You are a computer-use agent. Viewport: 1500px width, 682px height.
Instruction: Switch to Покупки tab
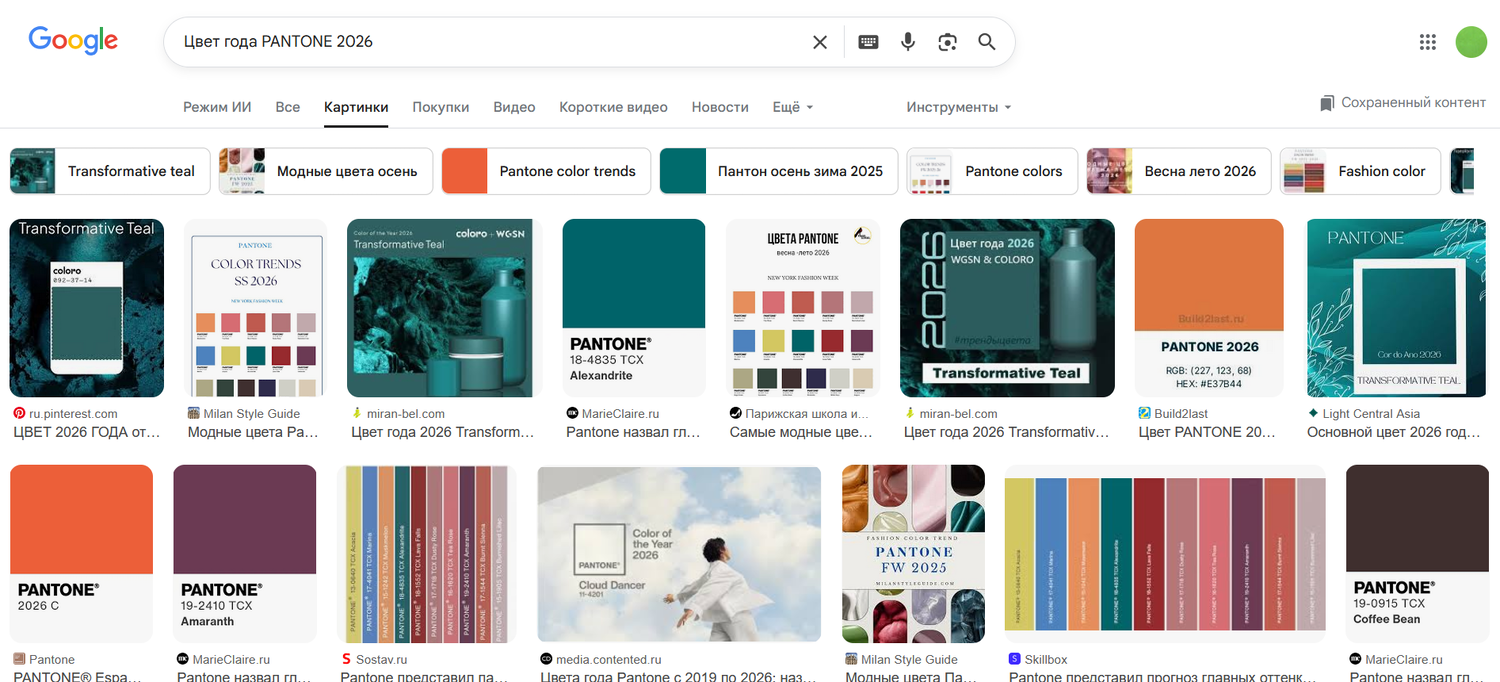441,107
